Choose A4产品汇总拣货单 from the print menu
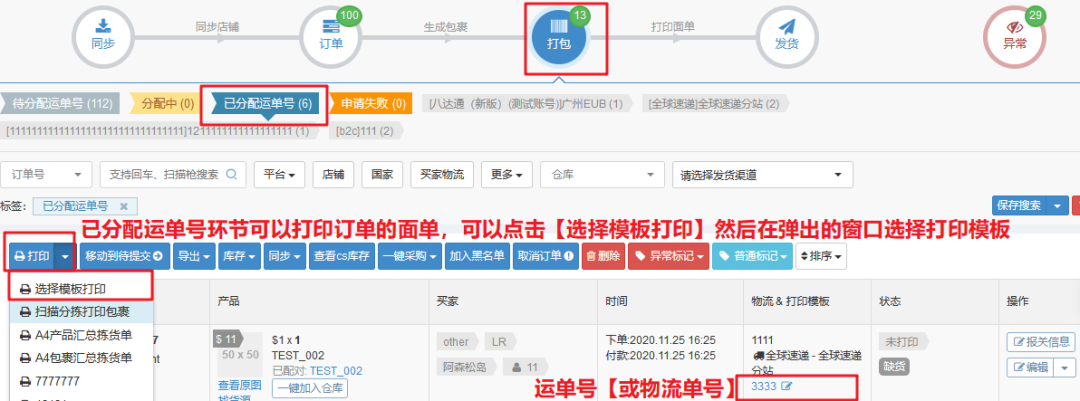The image size is (1080, 401). (x=81, y=335)
